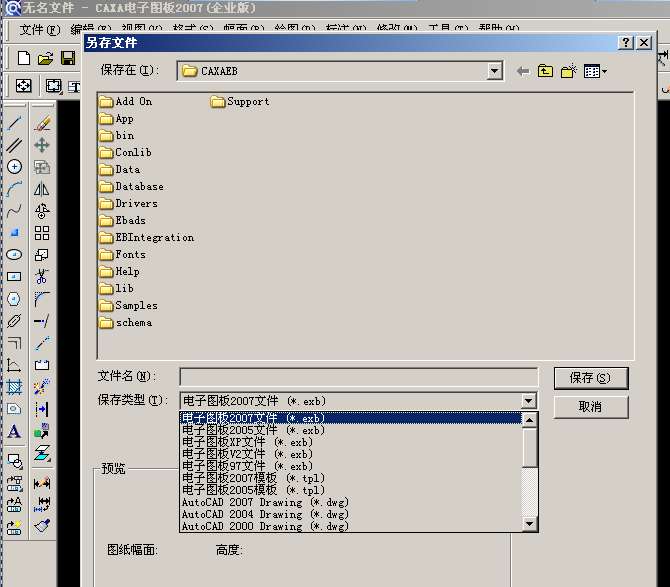Image resolution: width=670 pixels, height=587 pixels.
Task: Go back using the dialog's left arrow icon
Action: pos(523,71)
